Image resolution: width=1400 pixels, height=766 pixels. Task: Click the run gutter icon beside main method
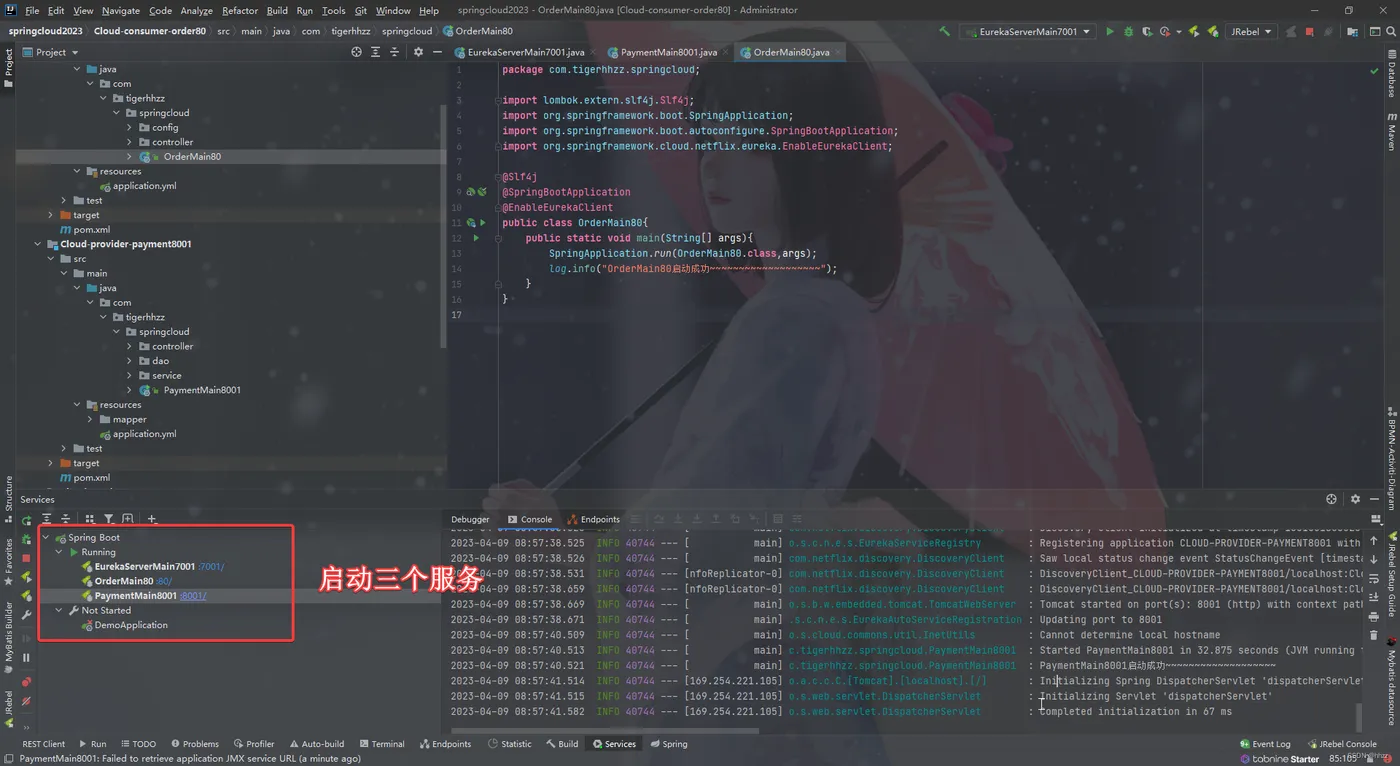[476, 238]
